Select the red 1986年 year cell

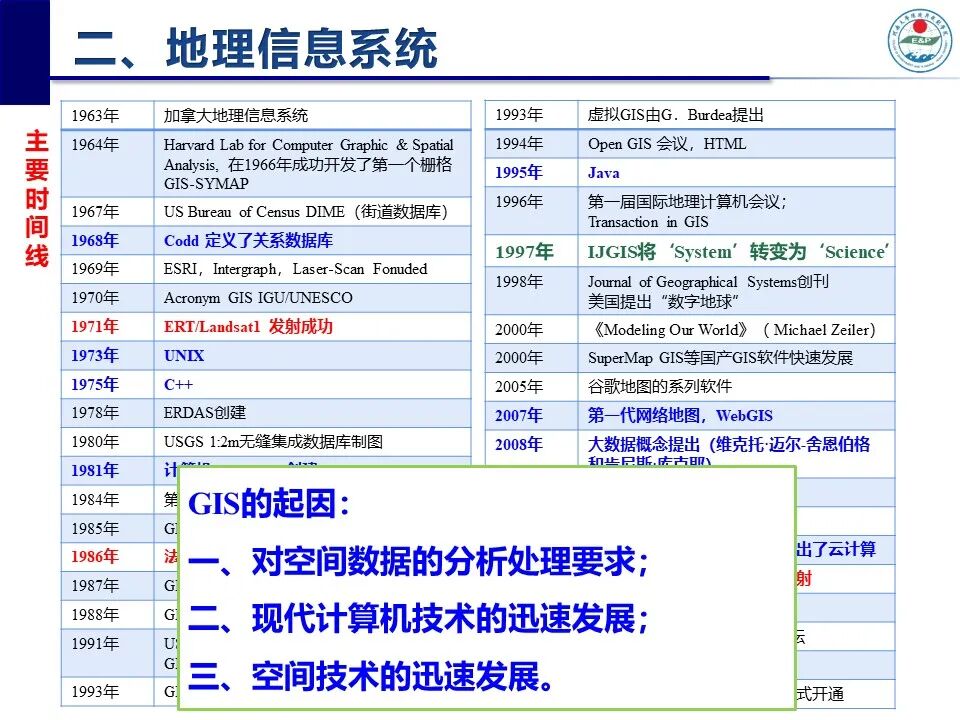tap(107, 557)
